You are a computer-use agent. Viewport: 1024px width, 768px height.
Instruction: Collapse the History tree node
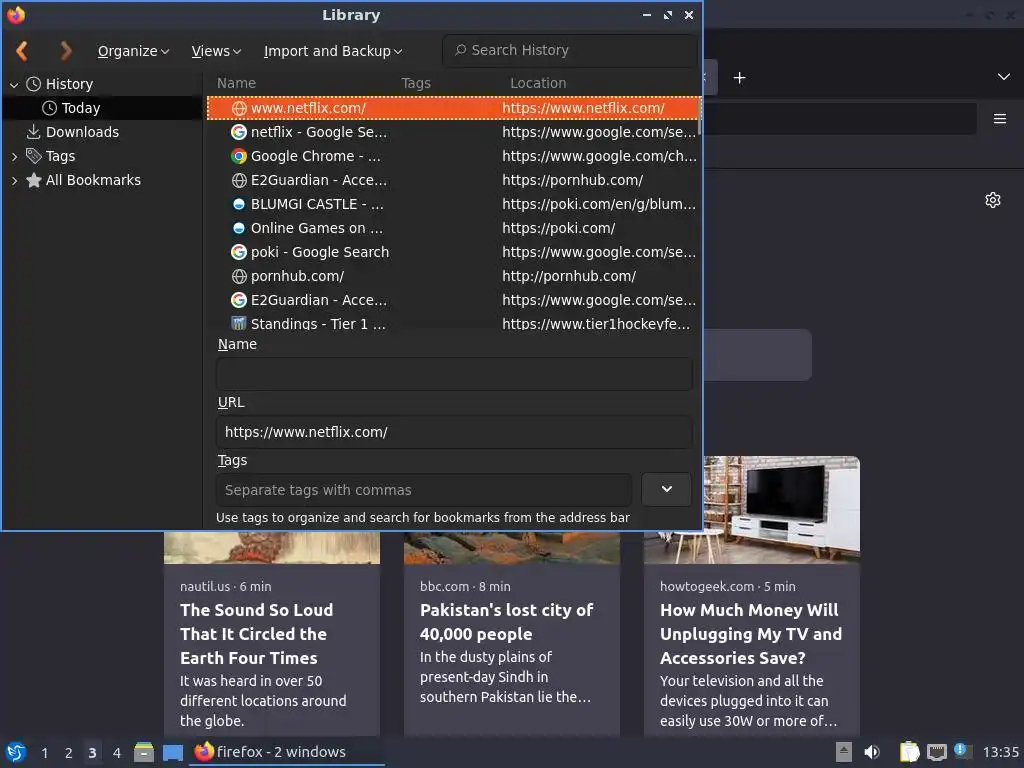[14, 85]
